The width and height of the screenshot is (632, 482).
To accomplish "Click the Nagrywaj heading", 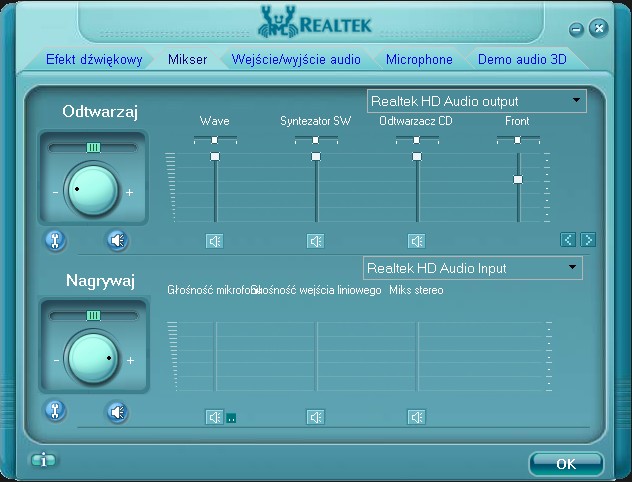I will pos(100,280).
